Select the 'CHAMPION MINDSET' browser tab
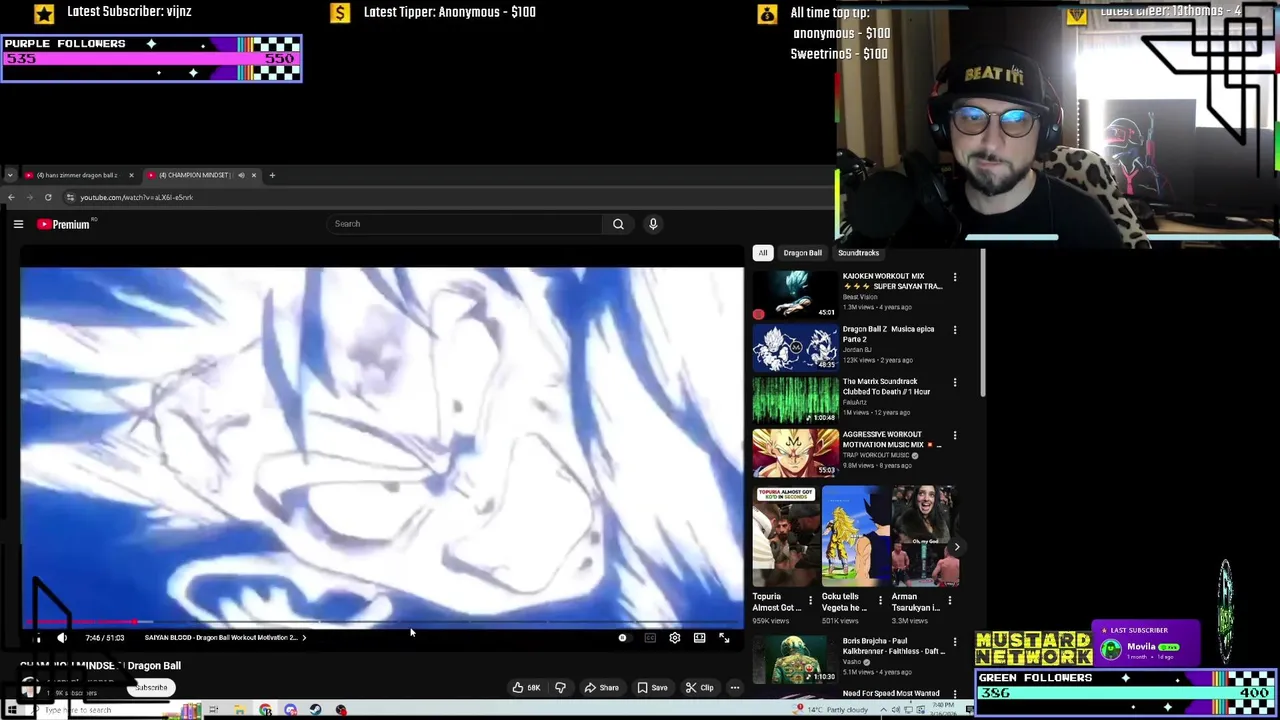 [194, 175]
